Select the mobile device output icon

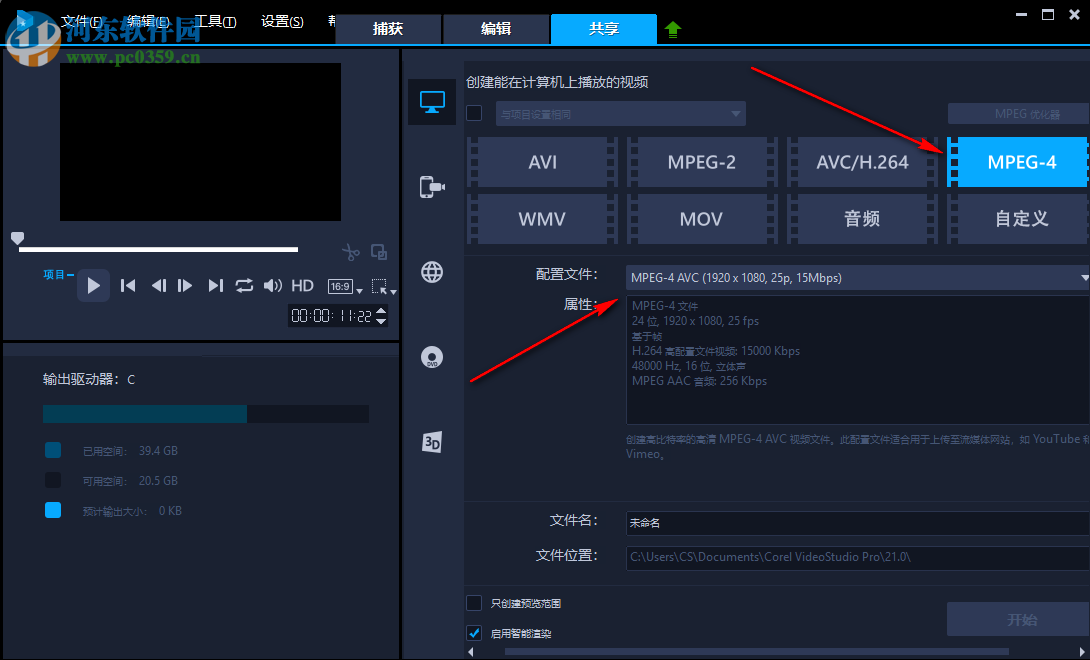[x=431, y=186]
